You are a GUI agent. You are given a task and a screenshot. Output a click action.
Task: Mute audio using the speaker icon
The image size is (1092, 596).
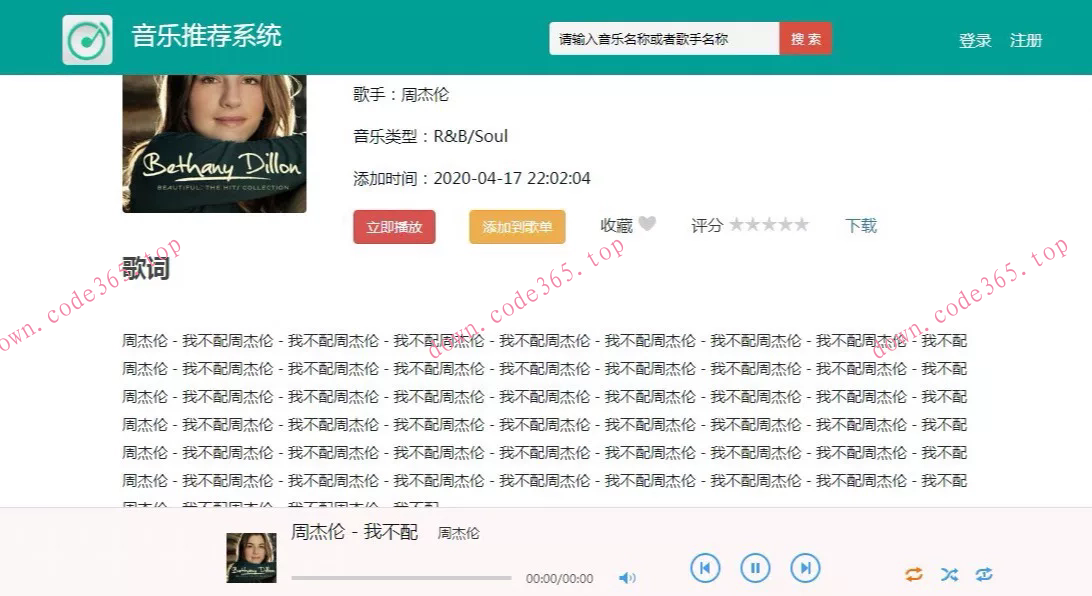click(x=628, y=577)
